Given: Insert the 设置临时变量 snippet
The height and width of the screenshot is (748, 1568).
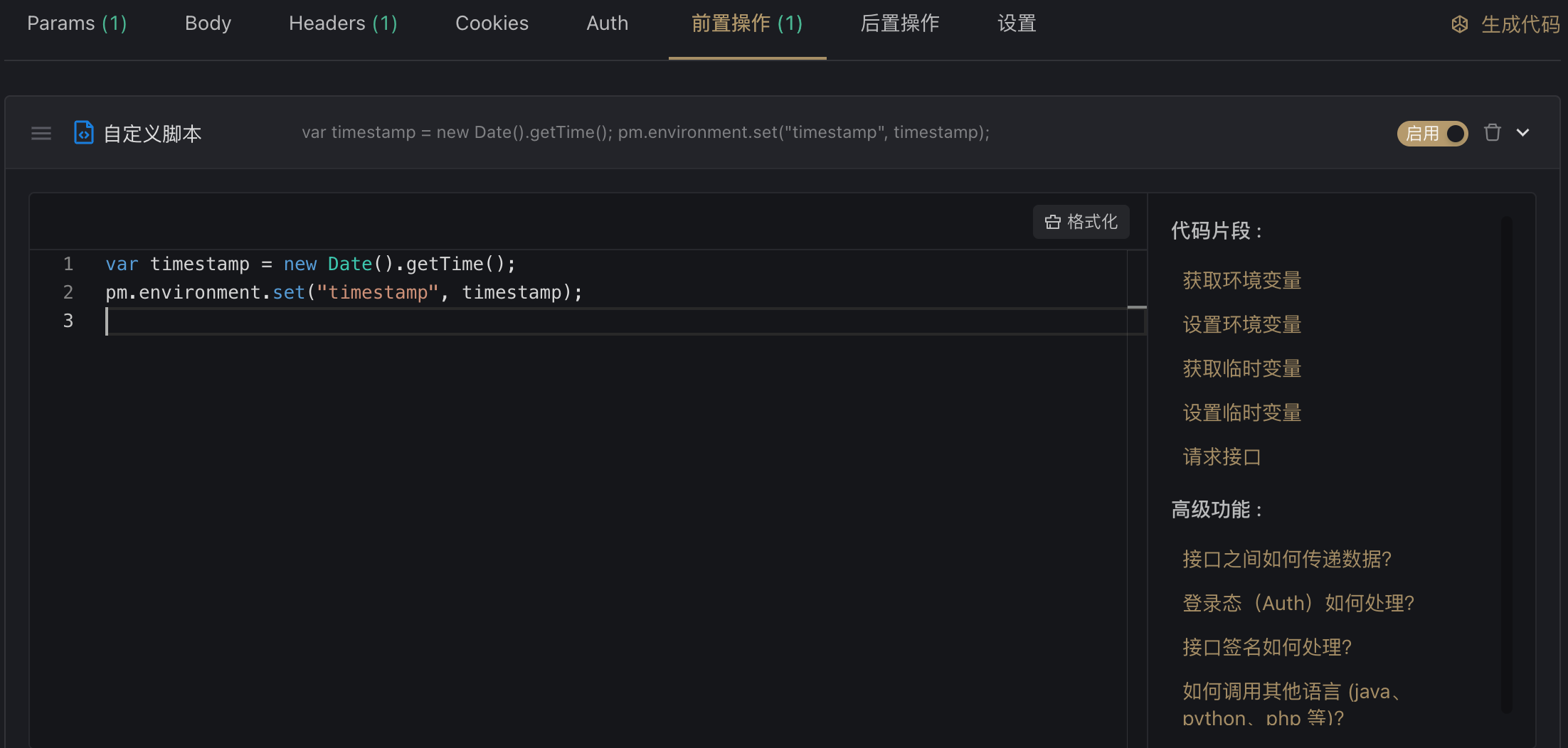Looking at the screenshot, I should 1241,412.
